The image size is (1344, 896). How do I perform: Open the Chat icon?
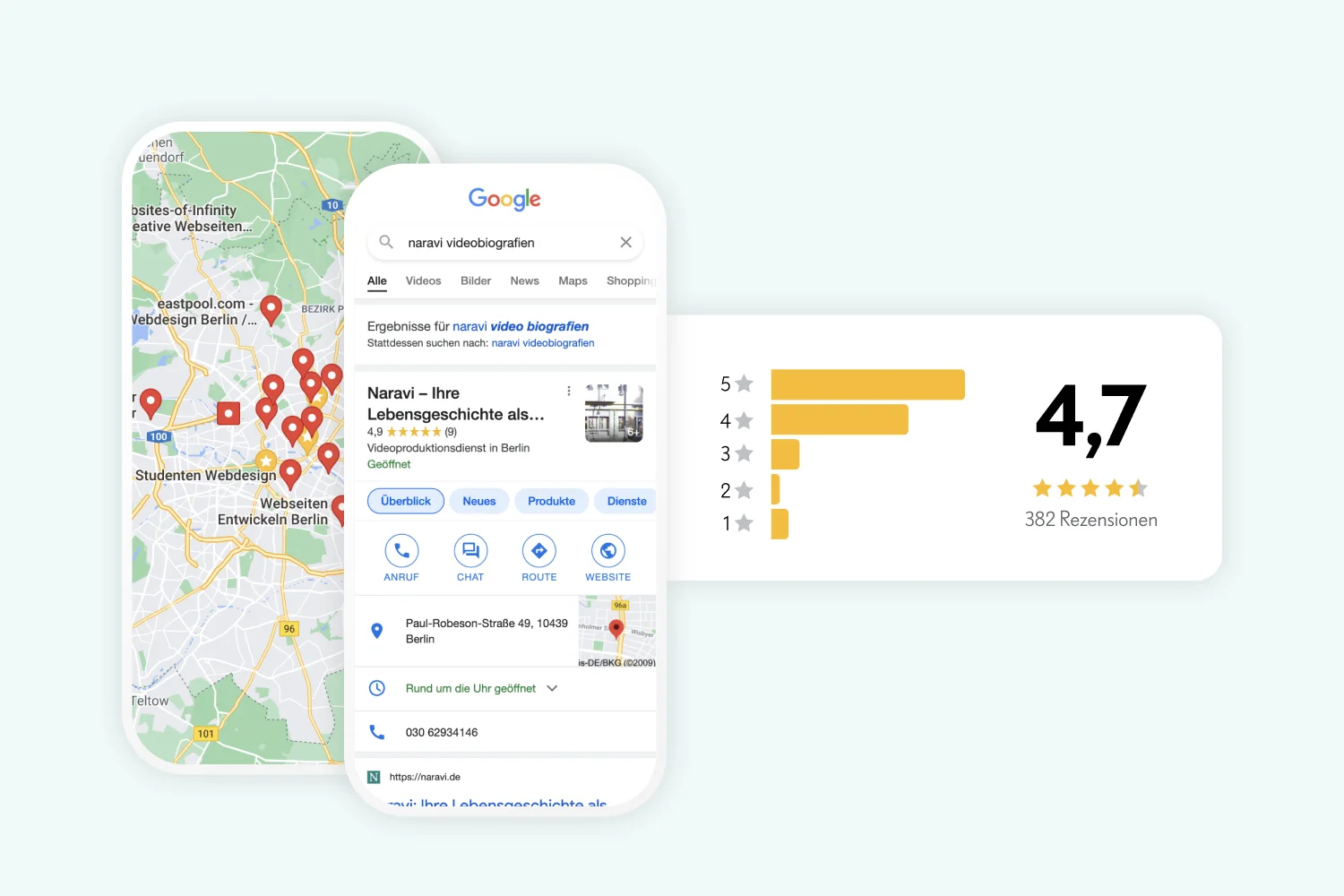pyautogui.click(x=470, y=550)
